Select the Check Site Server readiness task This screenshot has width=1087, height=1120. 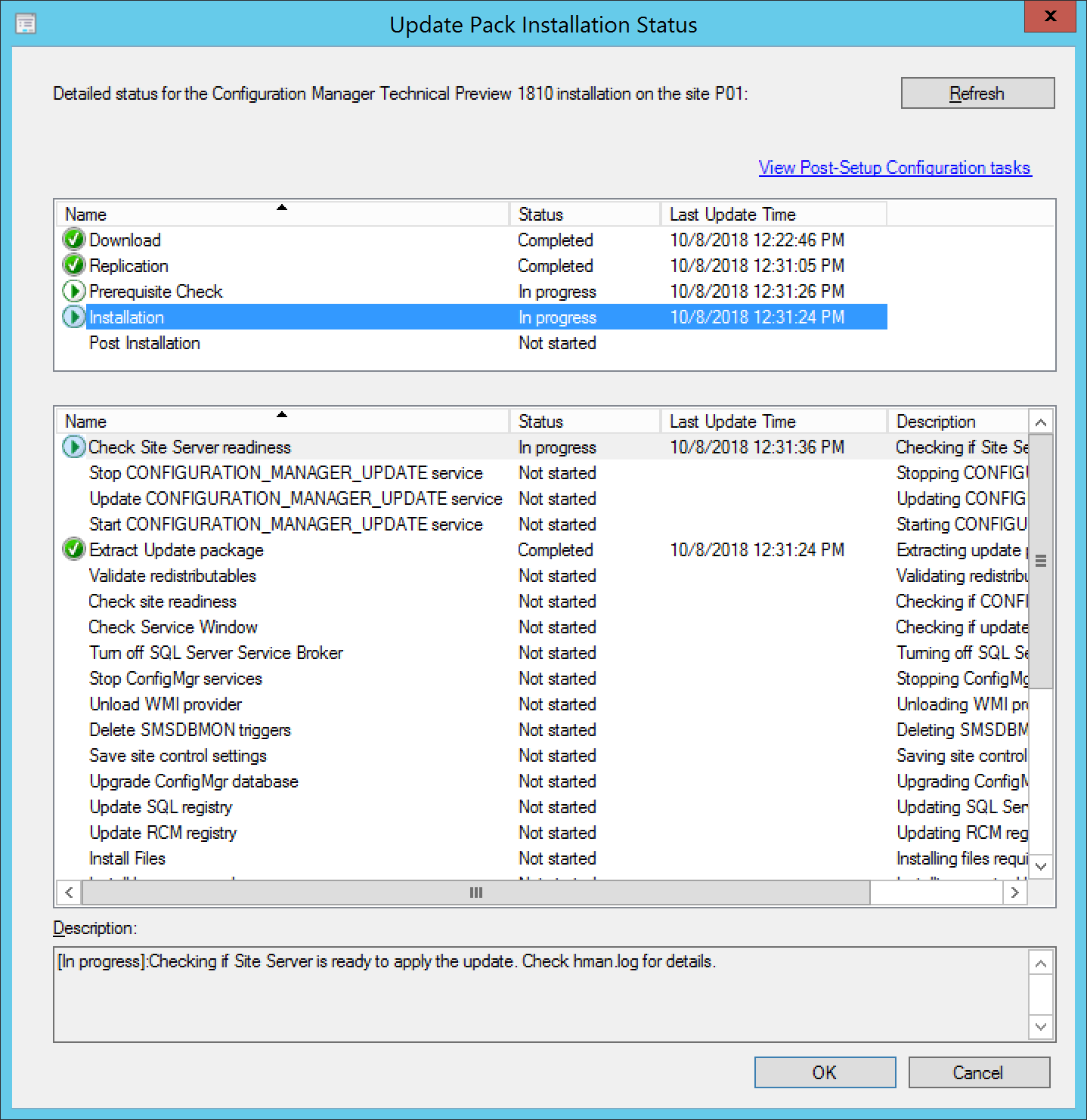[543, 447]
